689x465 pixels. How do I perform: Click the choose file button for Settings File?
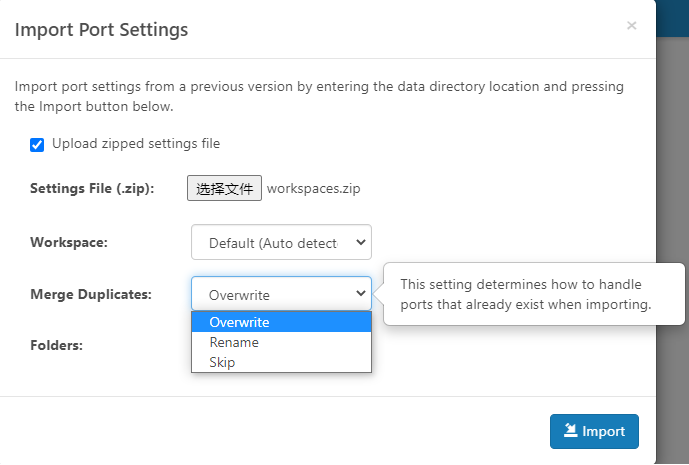pos(225,188)
